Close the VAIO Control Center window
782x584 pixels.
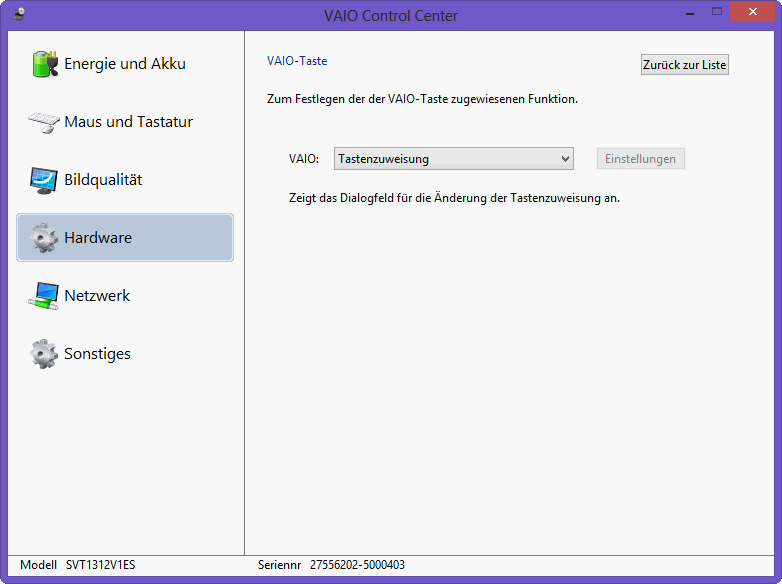click(x=750, y=12)
